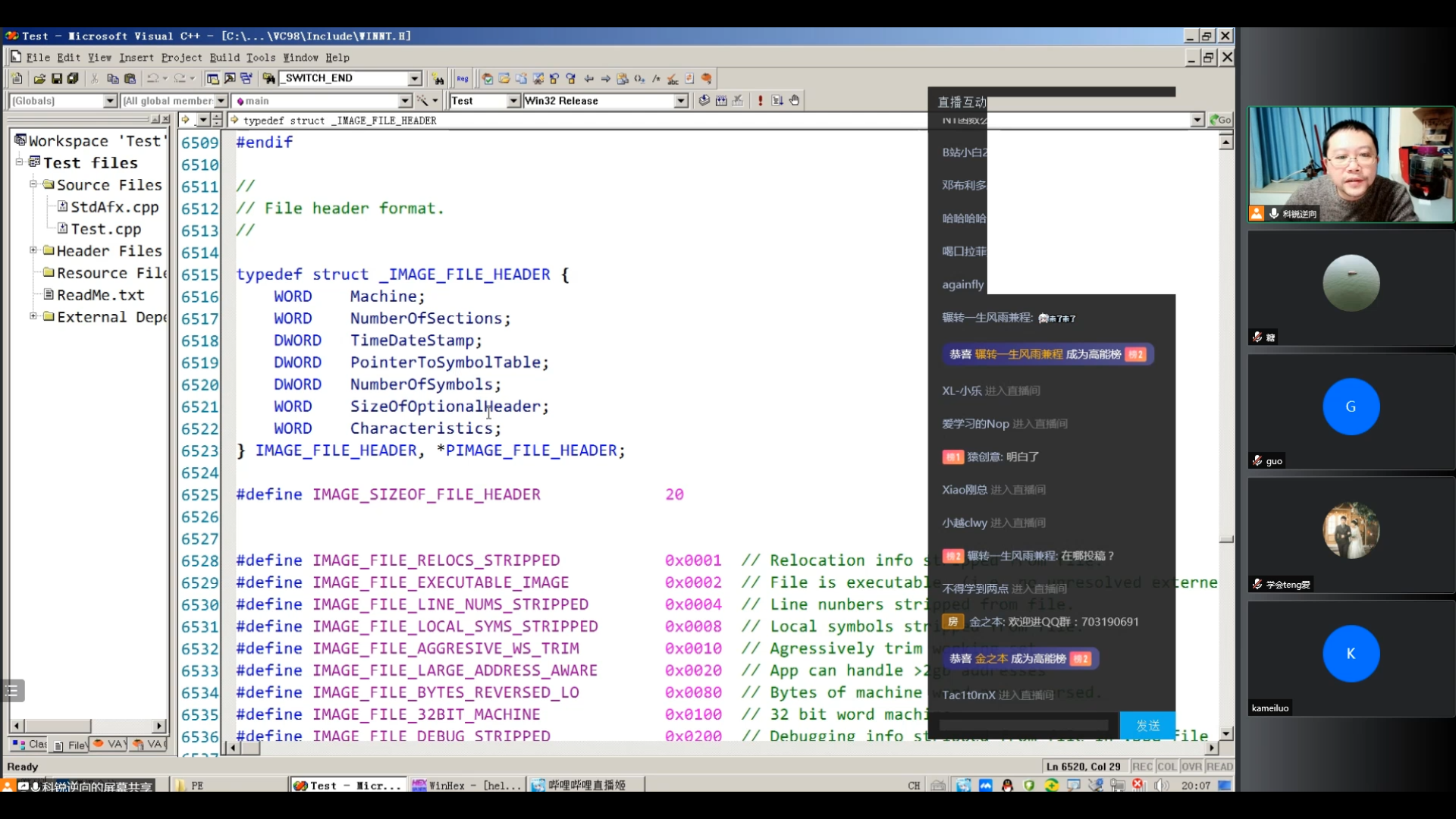Click the Open file toolbar icon
The image size is (1456, 819).
[x=36, y=77]
